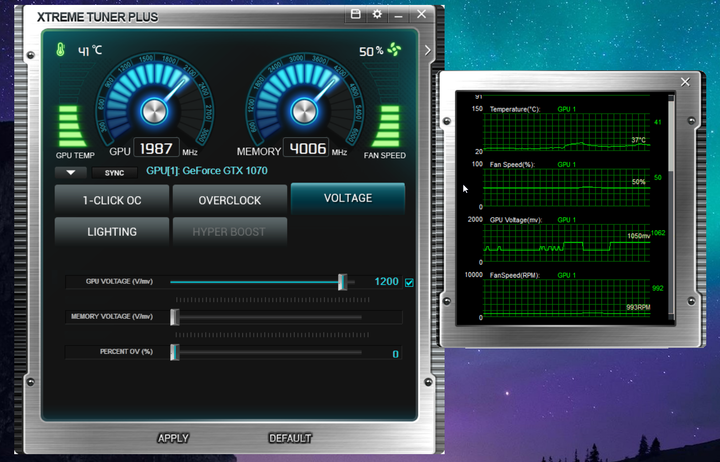
Task: Click the memory clock gauge dial
Action: tap(304, 111)
